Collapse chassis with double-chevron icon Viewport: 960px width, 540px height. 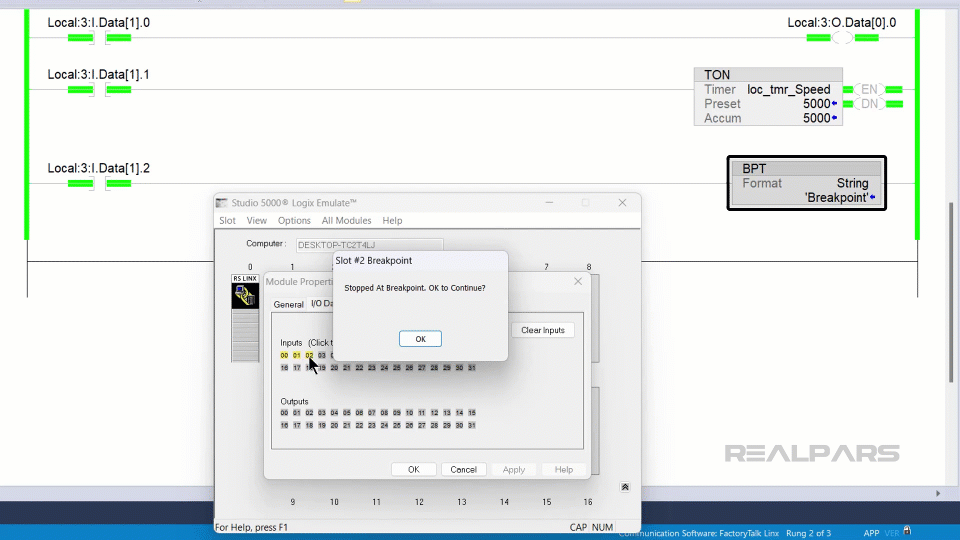[x=624, y=487]
